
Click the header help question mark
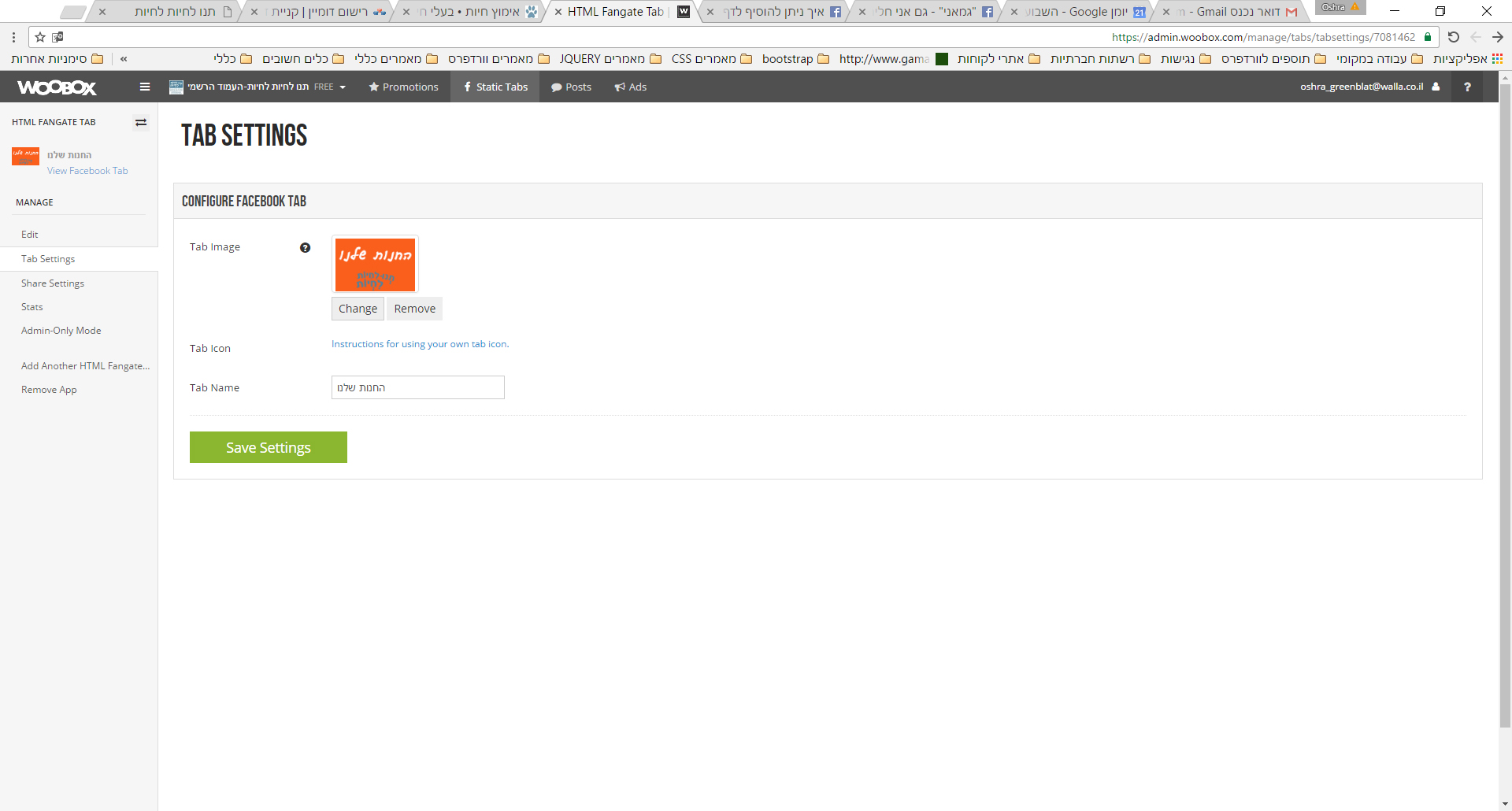[1467, 87]
